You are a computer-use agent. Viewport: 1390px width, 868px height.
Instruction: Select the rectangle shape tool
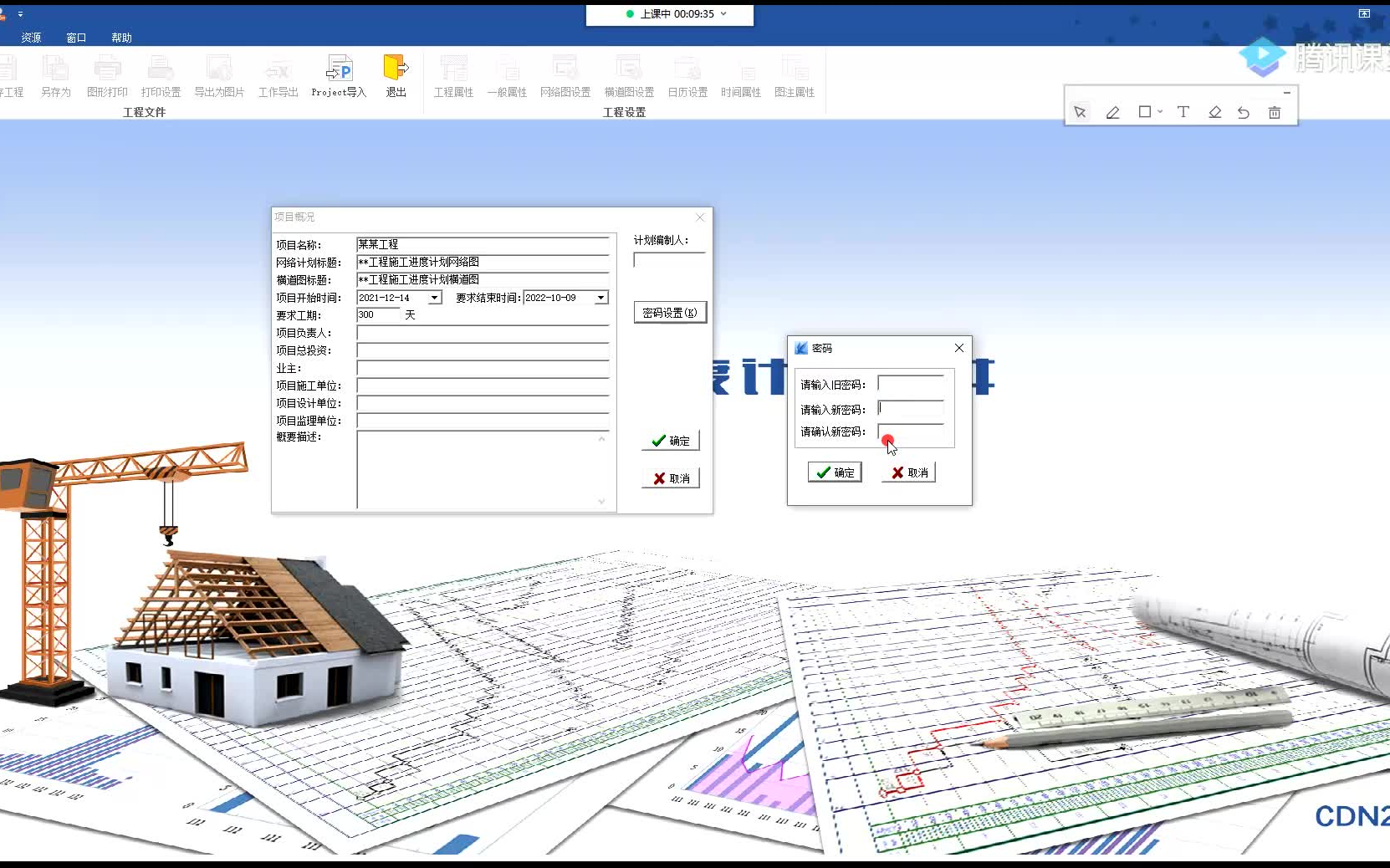pos(1145,111)
